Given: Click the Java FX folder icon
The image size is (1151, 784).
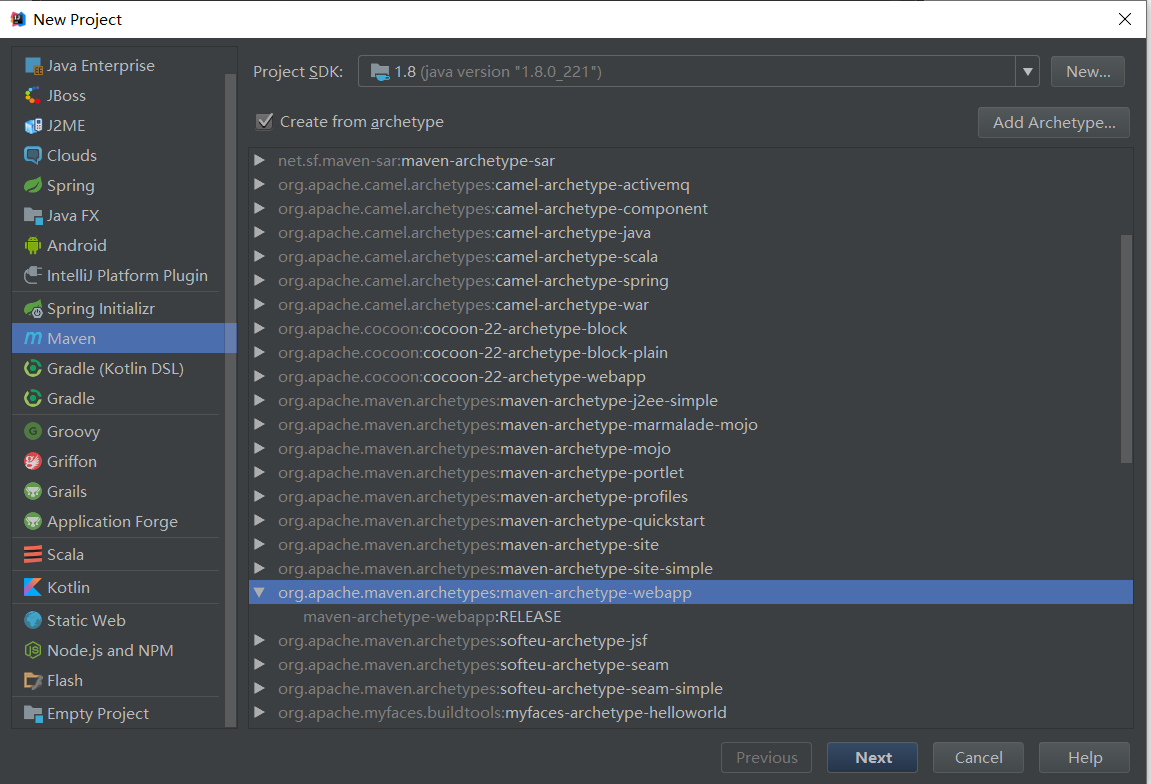Looking at the screenshot, I should coord(33,216).
